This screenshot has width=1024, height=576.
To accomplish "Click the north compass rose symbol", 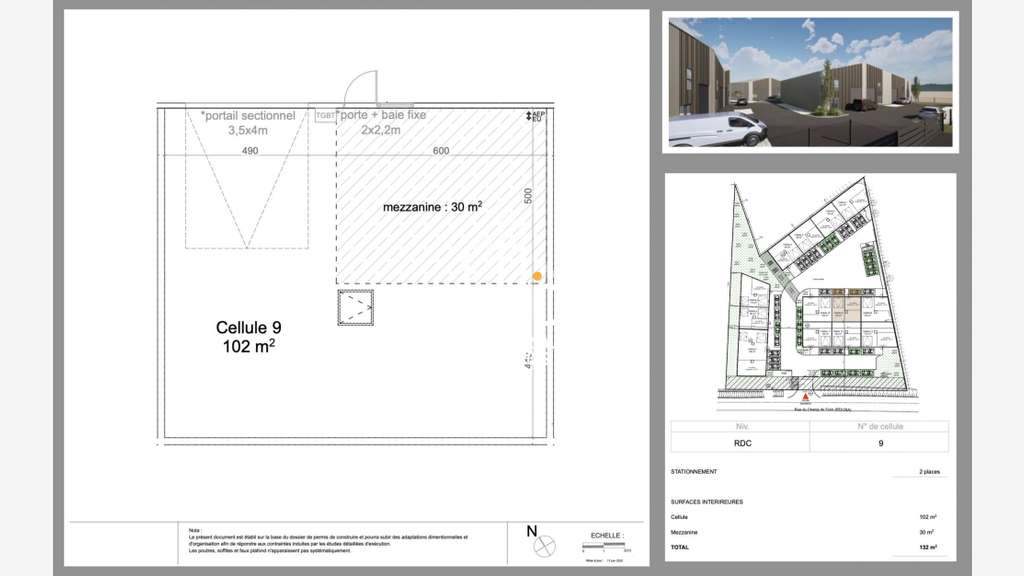I will pyautogui.click(x=545, y=546).
